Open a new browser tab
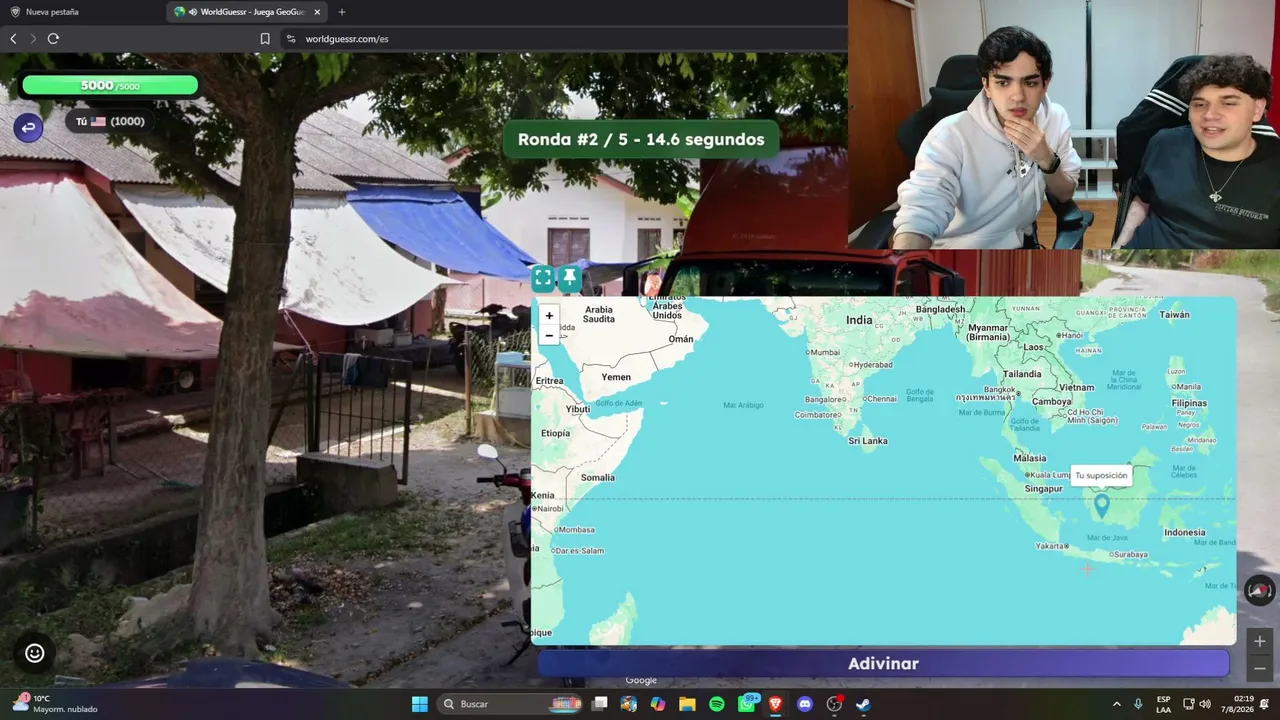 pyautogui.click(x=342, y=12)
